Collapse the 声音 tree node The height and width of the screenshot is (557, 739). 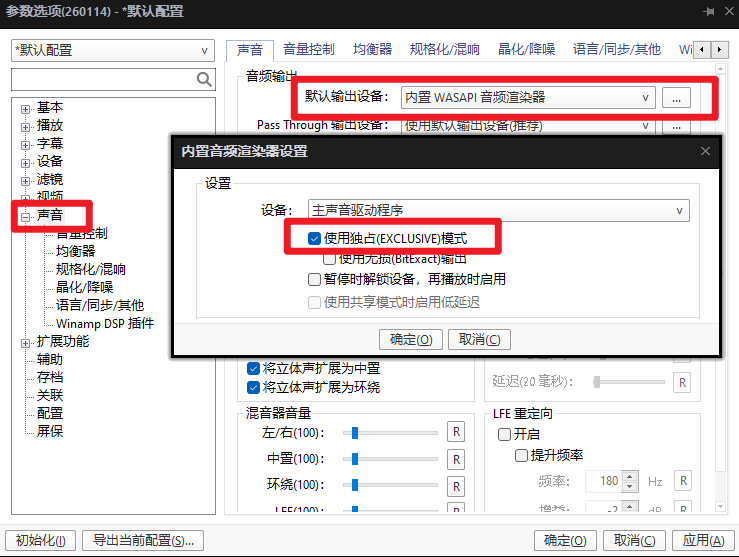(x=25, y=217)
